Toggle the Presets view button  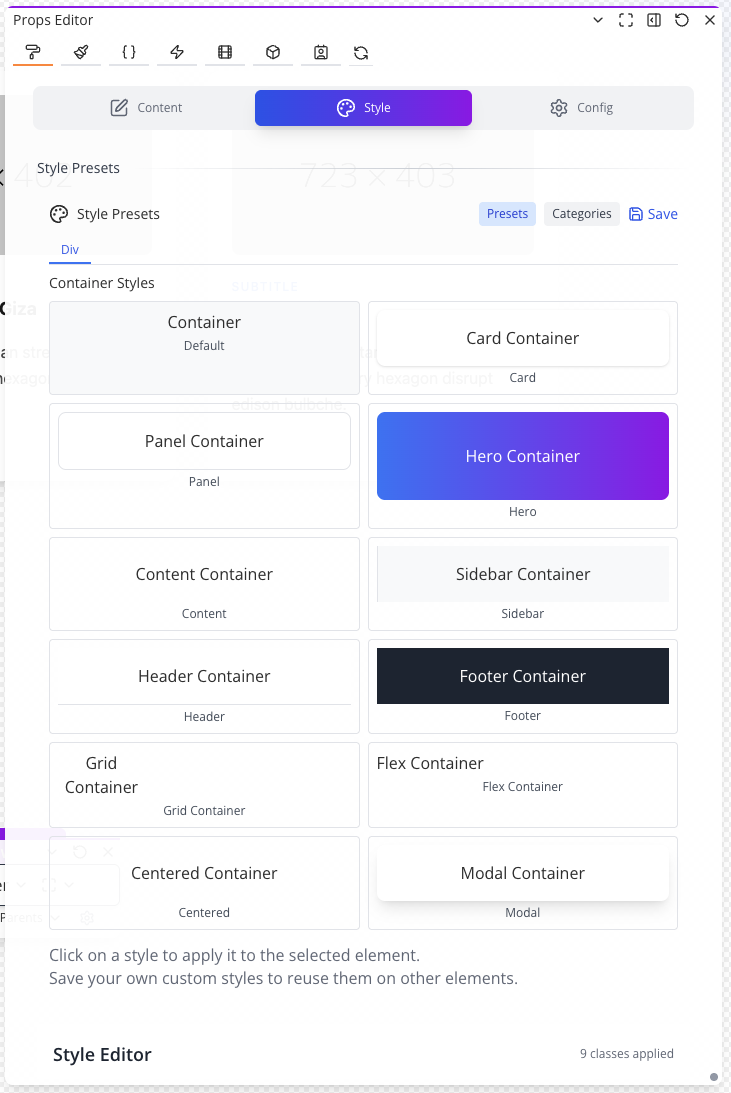[507, 214]
